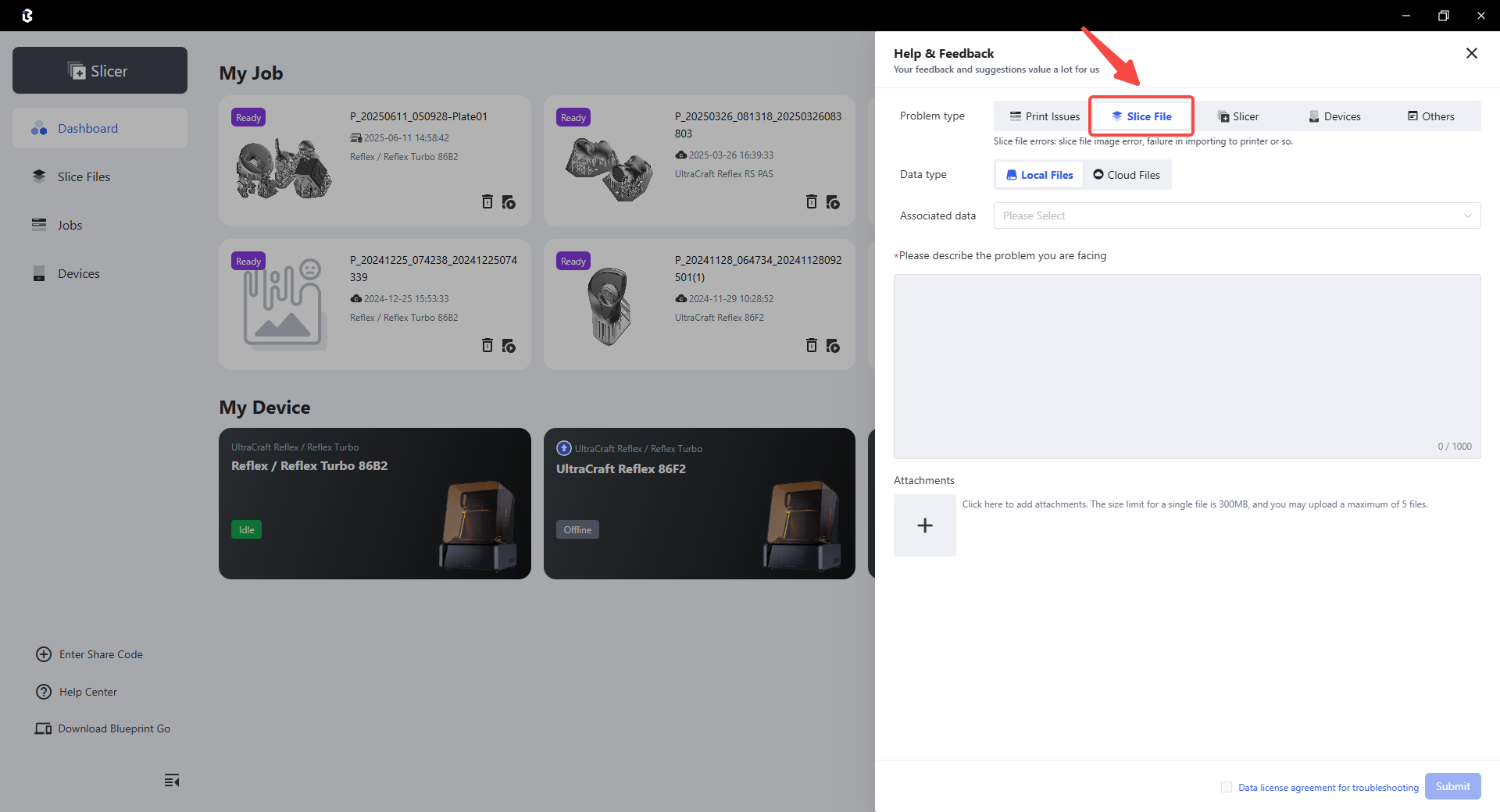Select Local Files data type

tap(1039, 175)
